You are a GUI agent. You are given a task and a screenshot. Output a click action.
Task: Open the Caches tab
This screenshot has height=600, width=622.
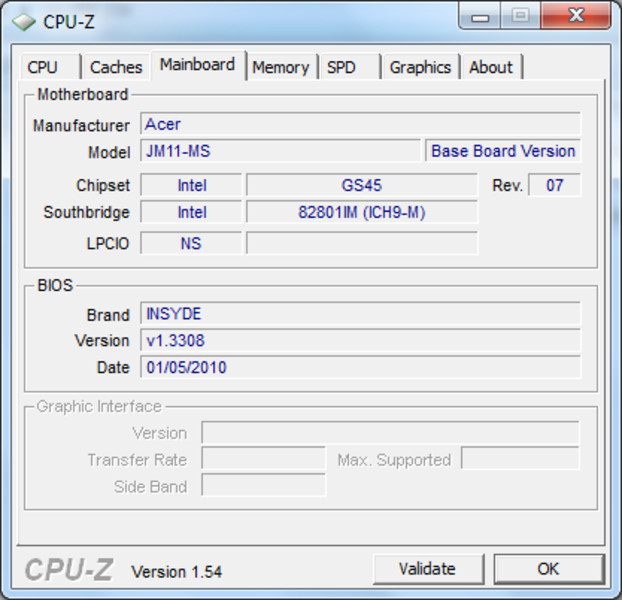coord(116,67)
